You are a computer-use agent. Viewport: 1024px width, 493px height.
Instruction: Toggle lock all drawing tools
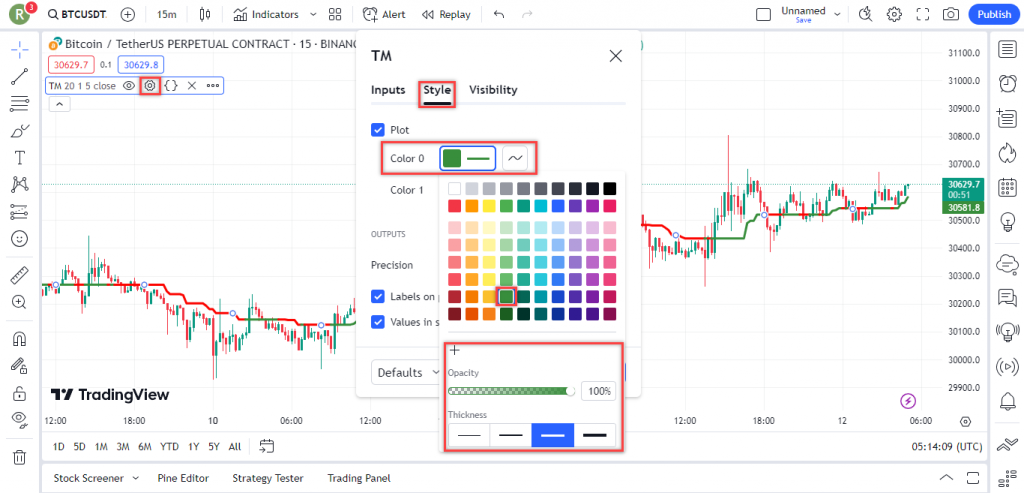click(20, 393)
